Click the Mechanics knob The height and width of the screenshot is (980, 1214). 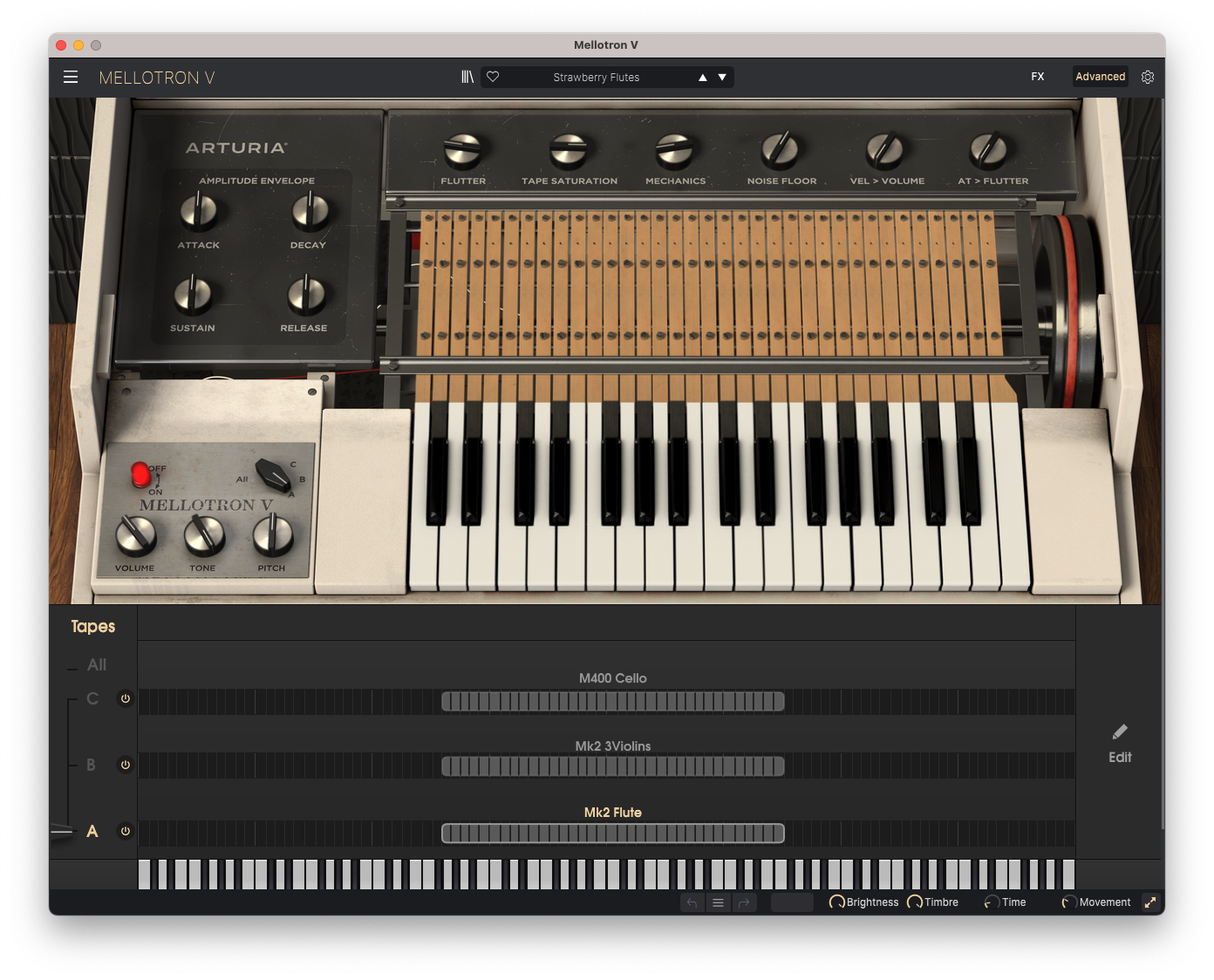point(675,151)
